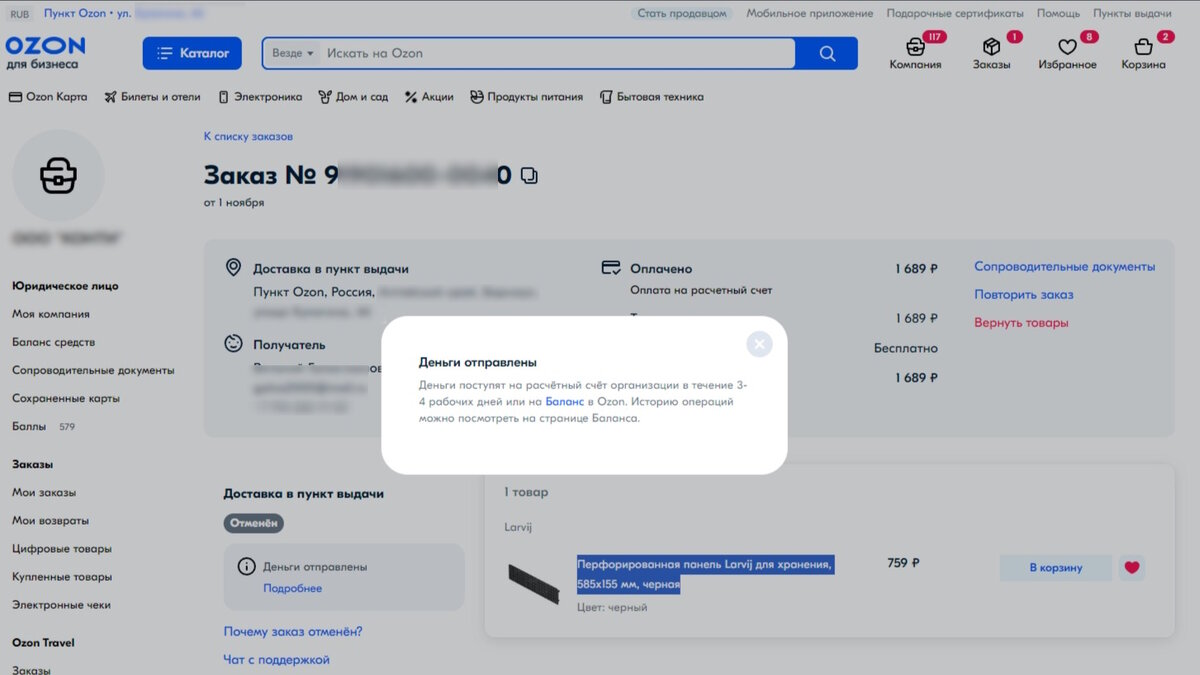Open the Компания icon in header
Screen dimensions: 1200x675
click(x=916, y=52)
